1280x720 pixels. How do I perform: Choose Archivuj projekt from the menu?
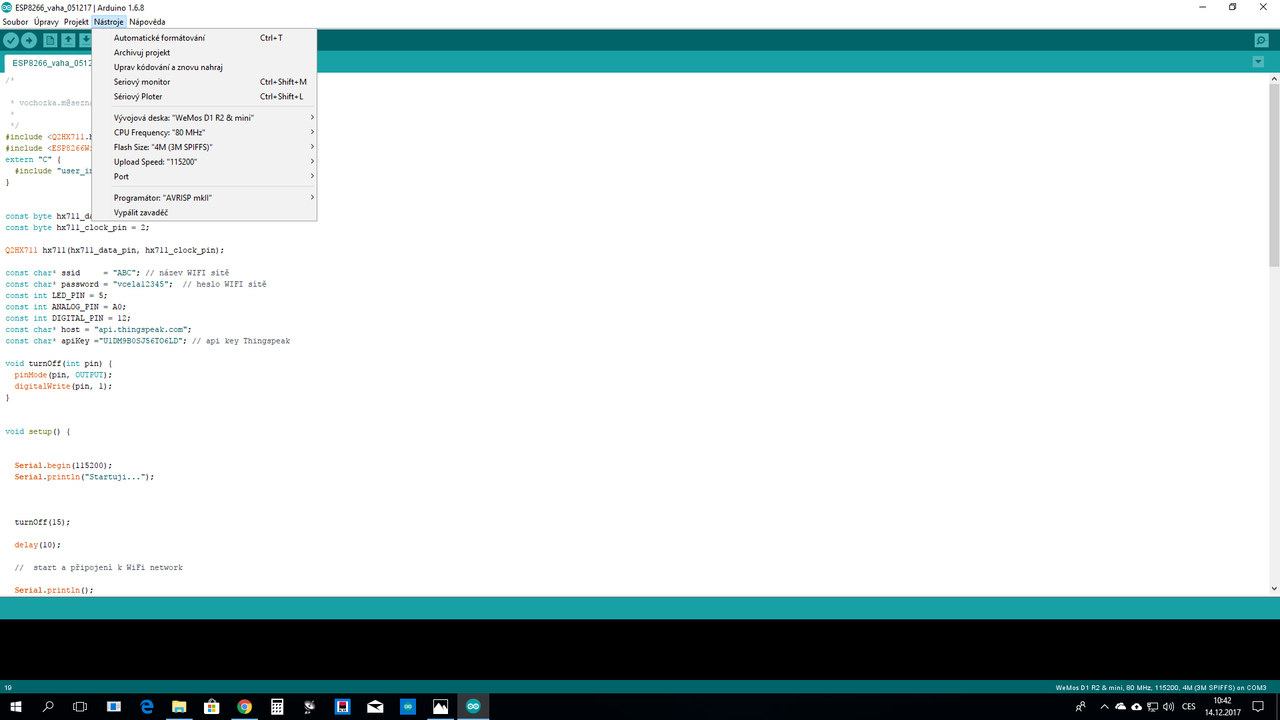point(204,52)
